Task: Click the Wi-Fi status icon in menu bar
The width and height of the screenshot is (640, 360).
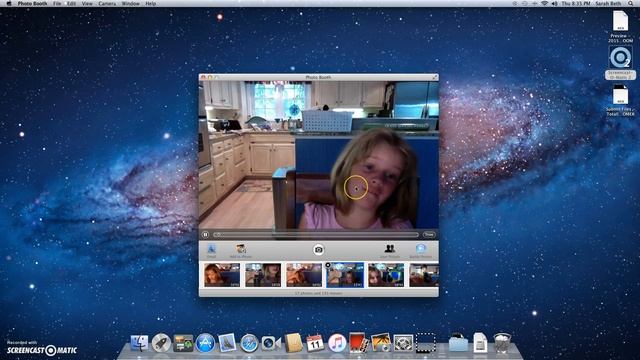Action: click(x=544, y=3)
